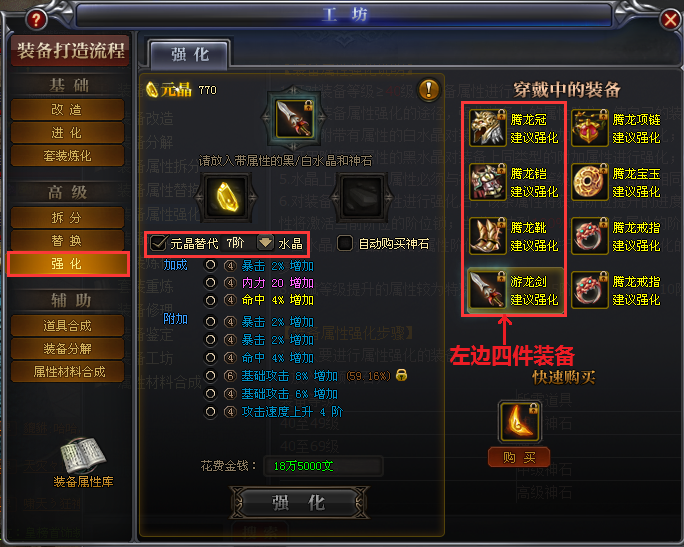The width and height of the screenshot is (684, 547).
Task: Open the 拆分 menu item in sidebar
Action: 67,217
